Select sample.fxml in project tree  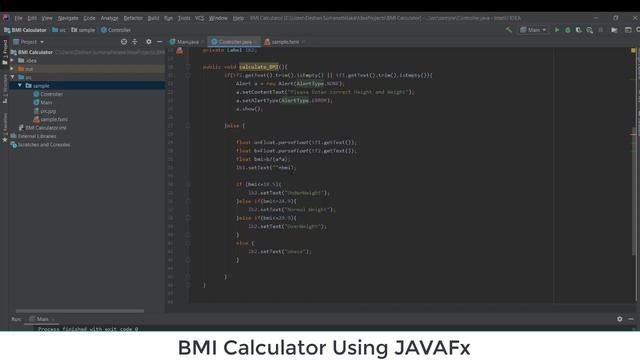[x=51, y=119]
